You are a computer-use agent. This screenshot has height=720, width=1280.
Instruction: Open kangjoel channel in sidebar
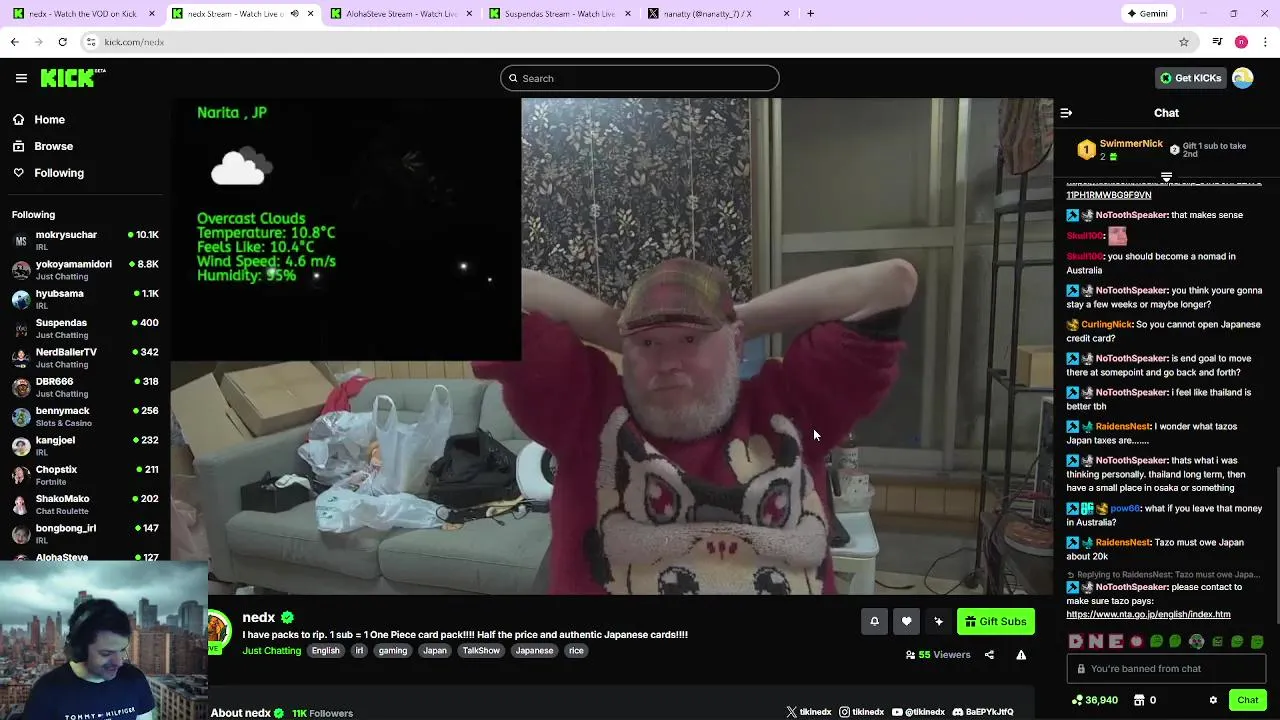tap(85, 446)
